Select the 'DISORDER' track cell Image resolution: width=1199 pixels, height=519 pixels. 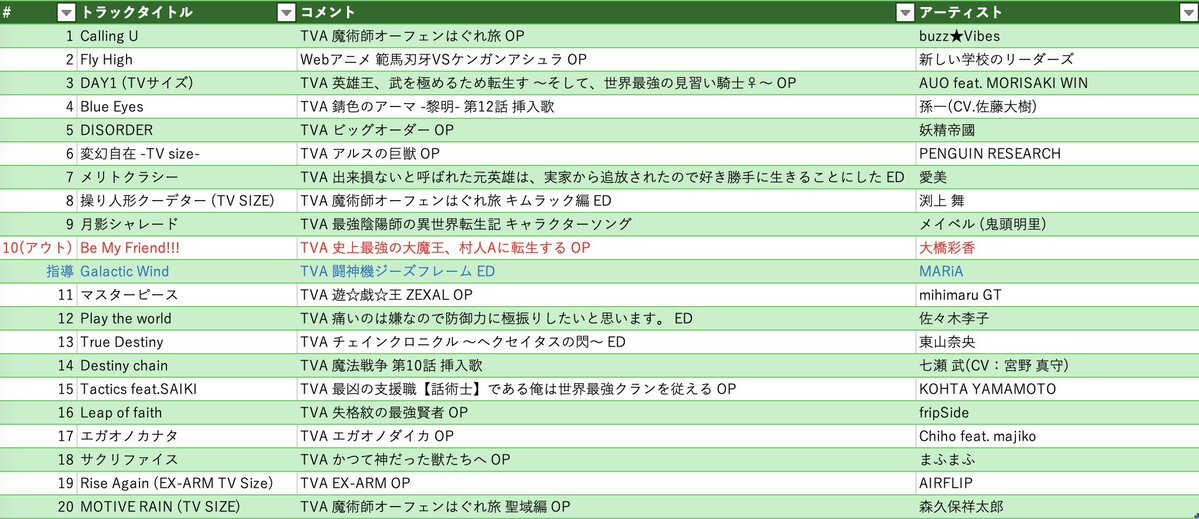tap(186, 130)
